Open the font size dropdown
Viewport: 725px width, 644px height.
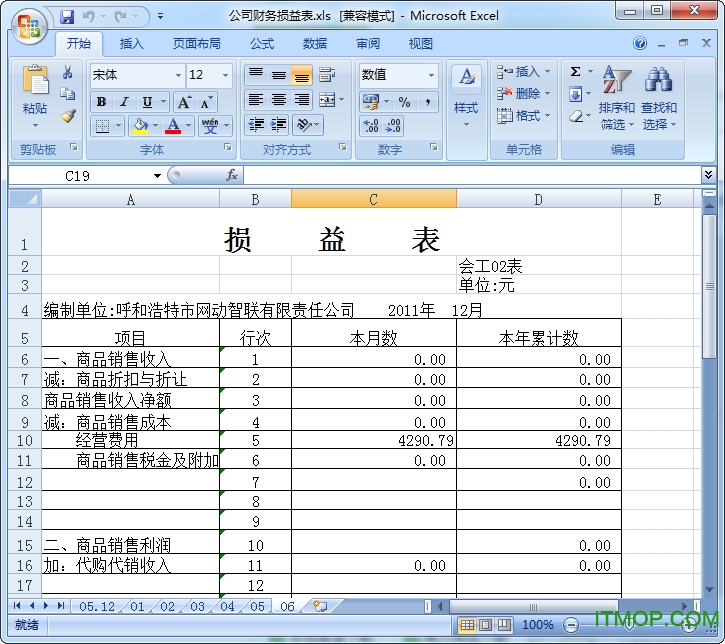click(x=226, y=75)
